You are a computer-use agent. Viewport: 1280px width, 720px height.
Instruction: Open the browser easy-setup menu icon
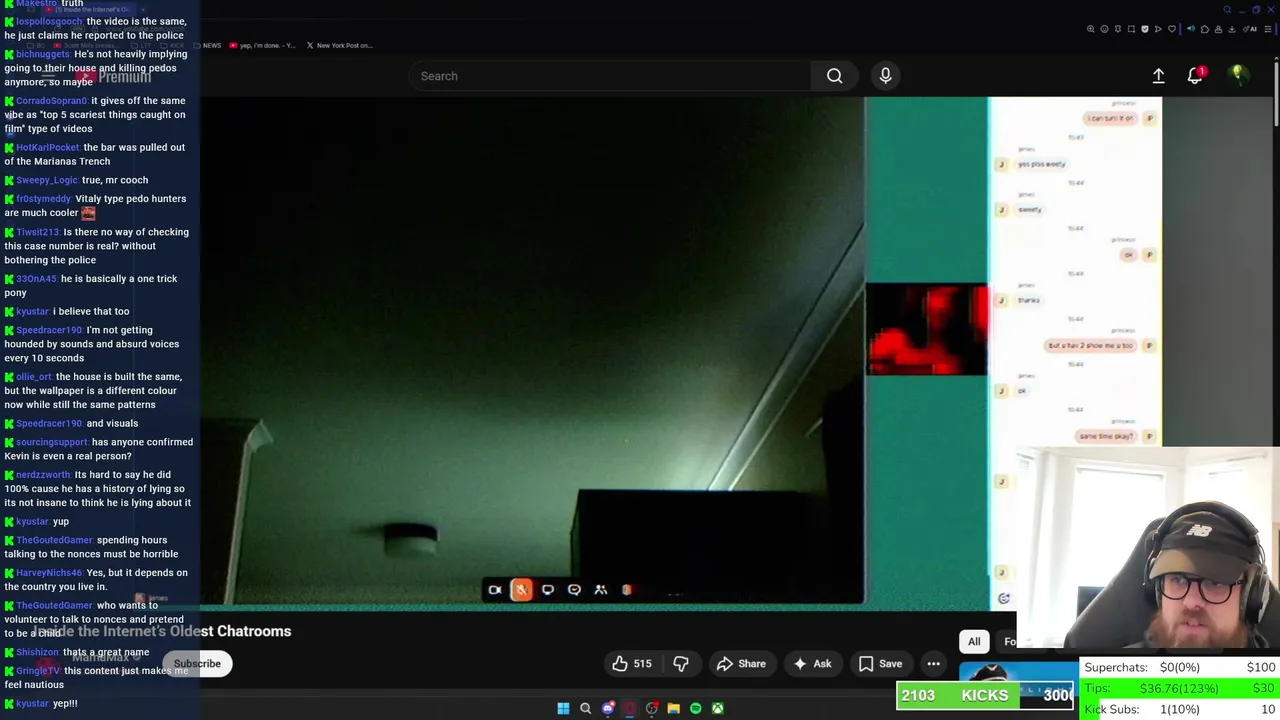coord(1268,29)
